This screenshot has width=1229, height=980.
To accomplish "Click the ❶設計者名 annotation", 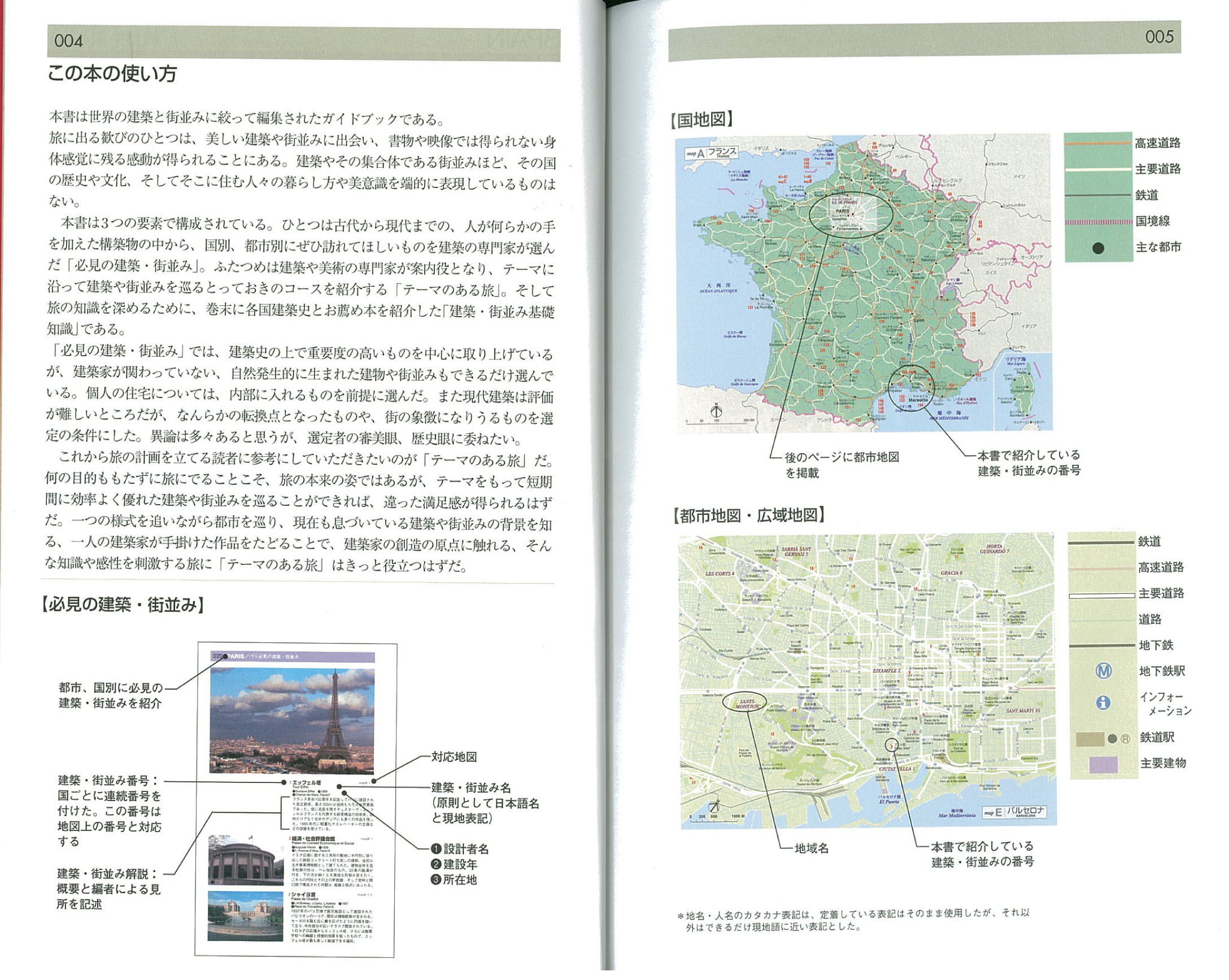I will 459,849.
